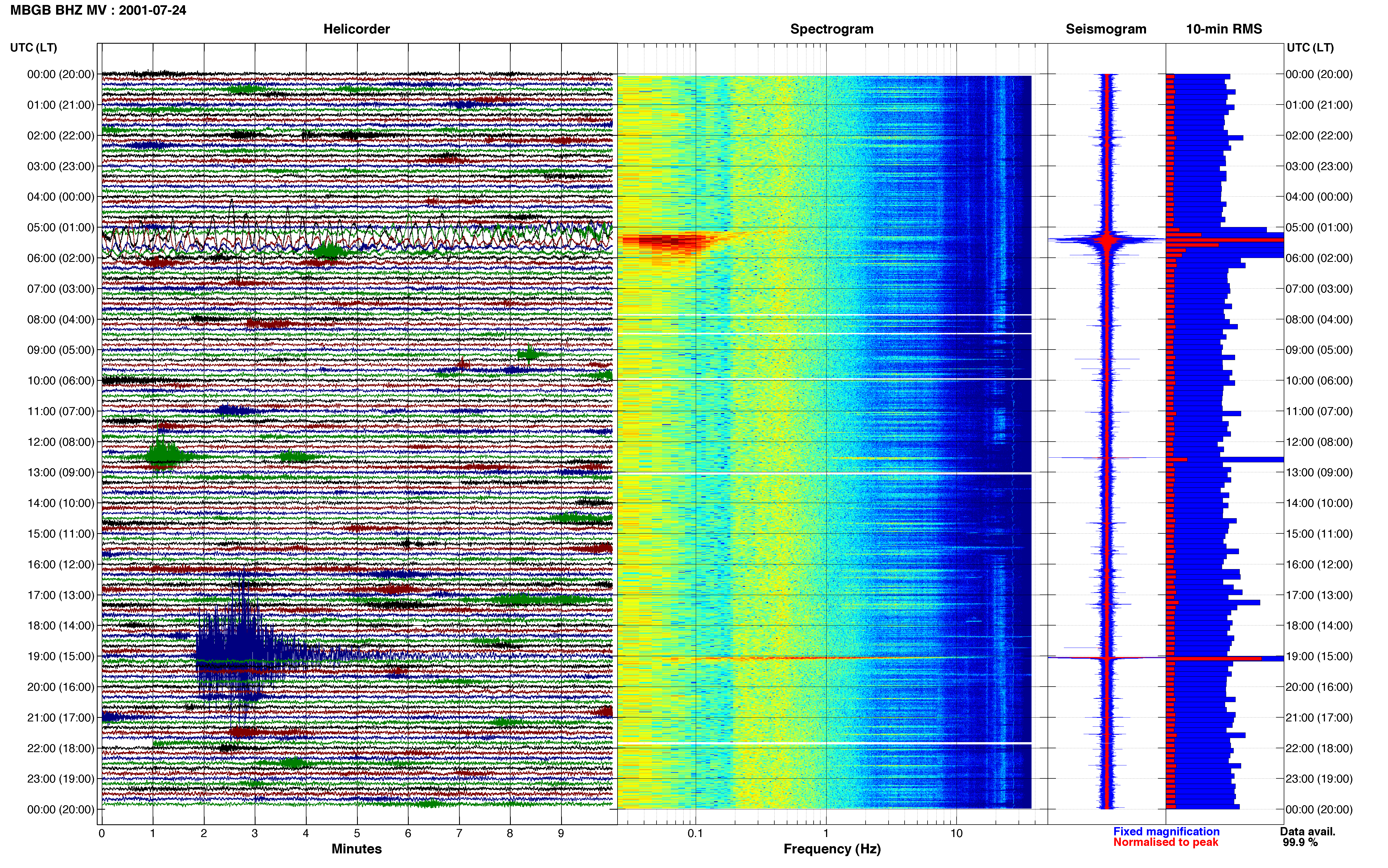The width and height of the screenshot is (1388, 868).
Task: Click the 08:00 (04:00) label beside the Helicorder
Action: tap(61, 319)
